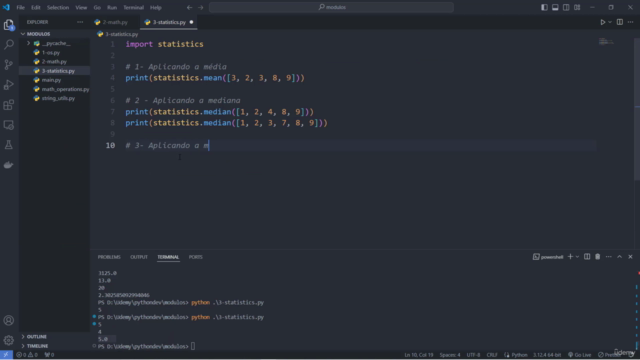
Task: Open the terminal panel ellipsis menu
Action: [x=609, y=257]
